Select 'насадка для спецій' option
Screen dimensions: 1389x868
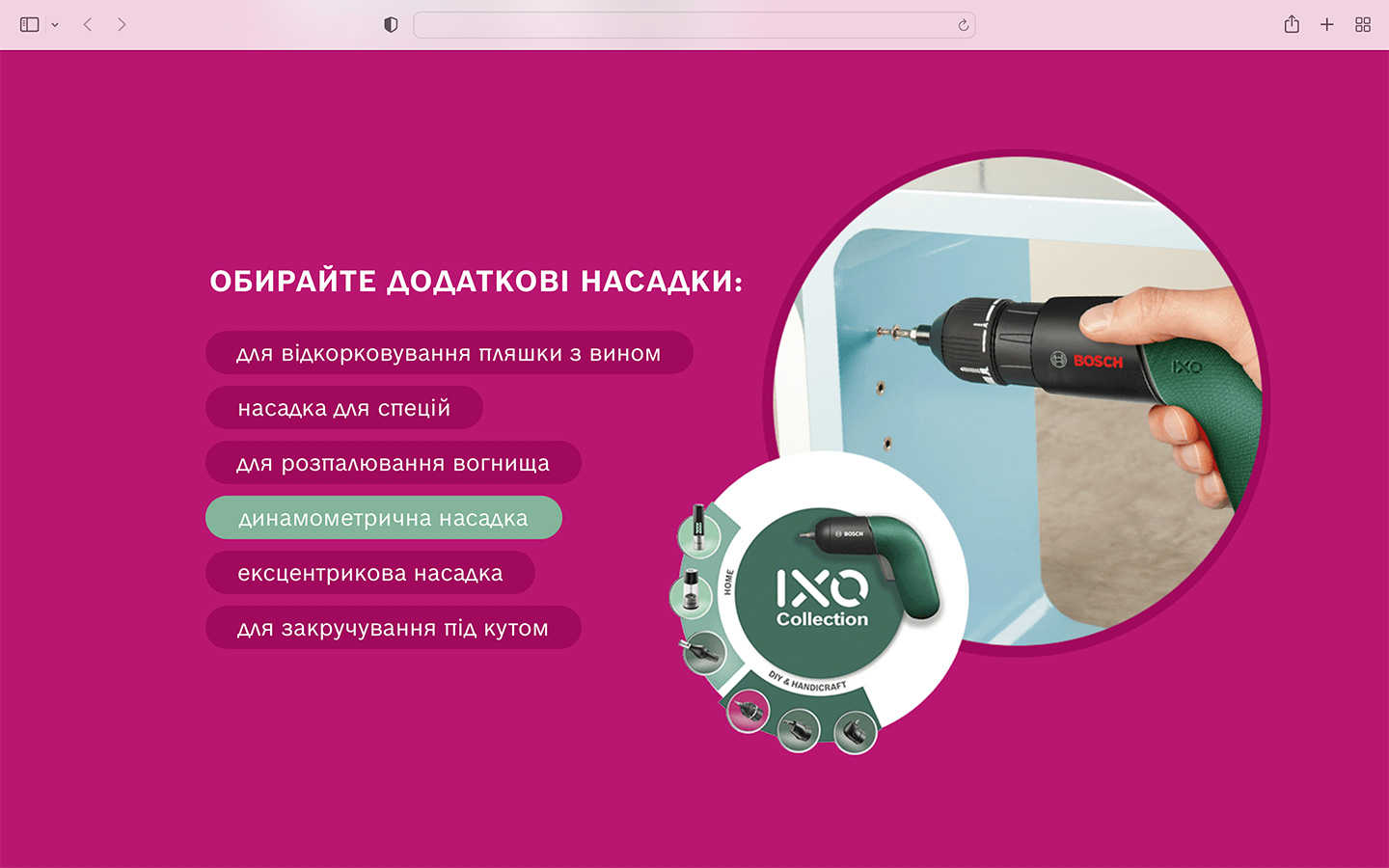[x=344, y=408]
